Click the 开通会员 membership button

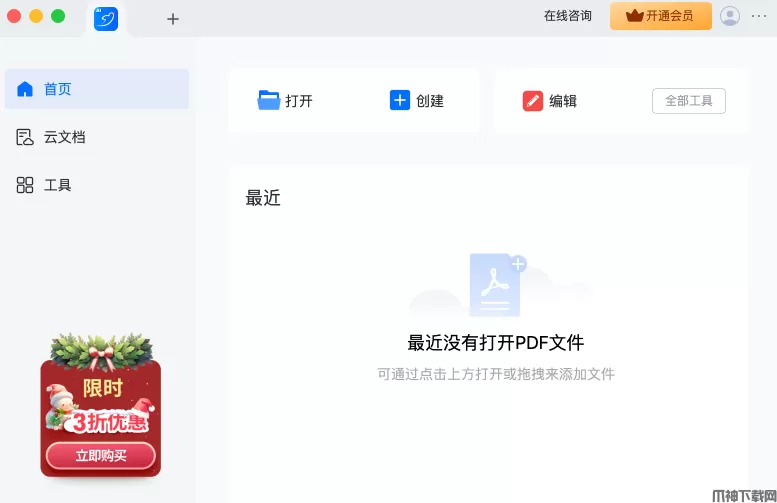pos(660,16)
